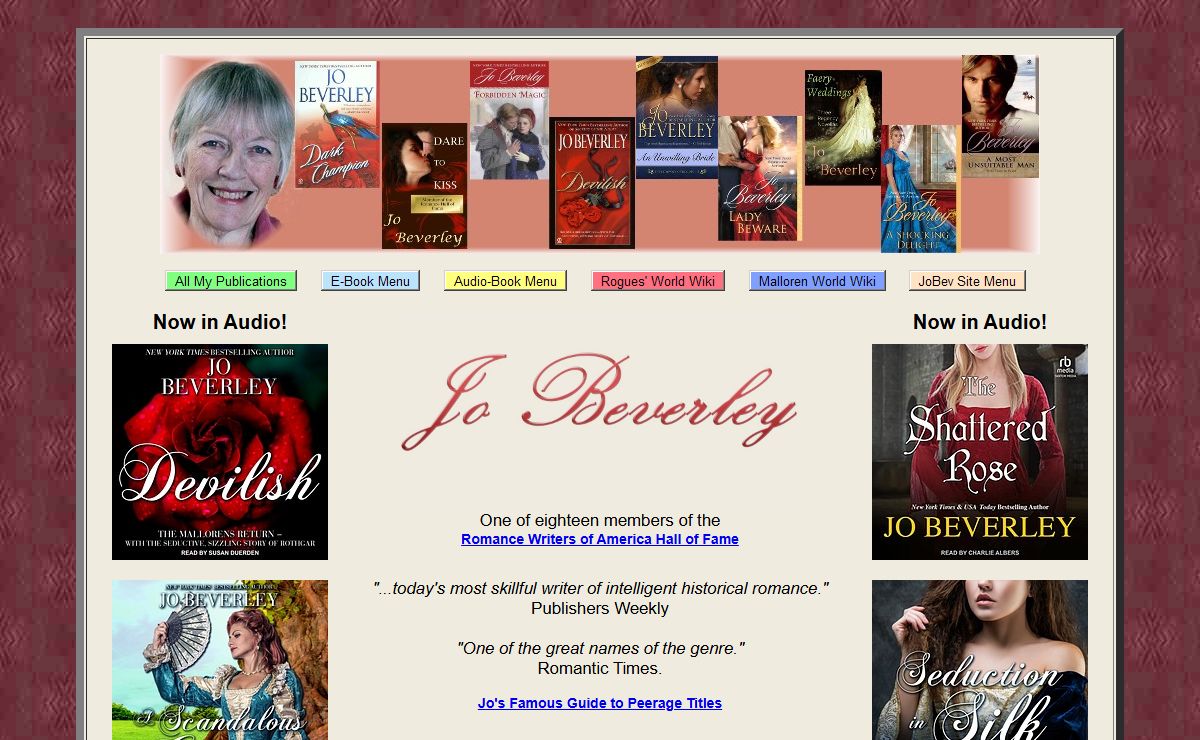
Task: Open the All My Publications menu
Action: coord(231,281)
